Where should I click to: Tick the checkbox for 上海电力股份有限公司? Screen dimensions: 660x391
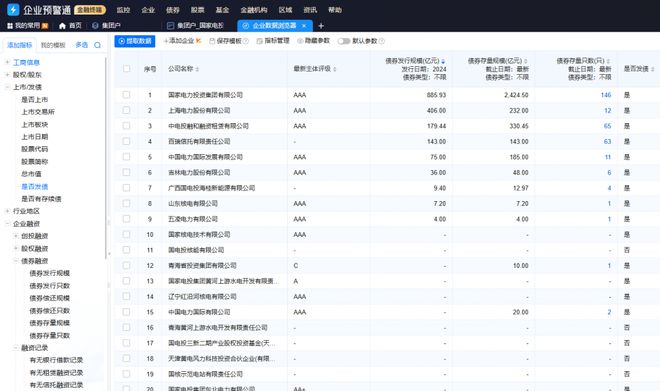point(126,110)
